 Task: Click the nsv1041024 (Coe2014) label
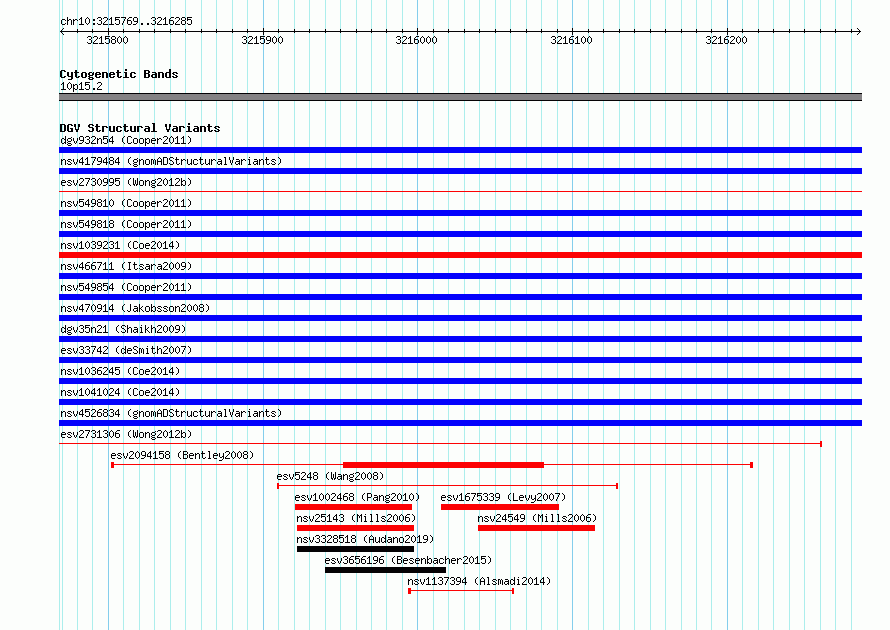(120, 392)
